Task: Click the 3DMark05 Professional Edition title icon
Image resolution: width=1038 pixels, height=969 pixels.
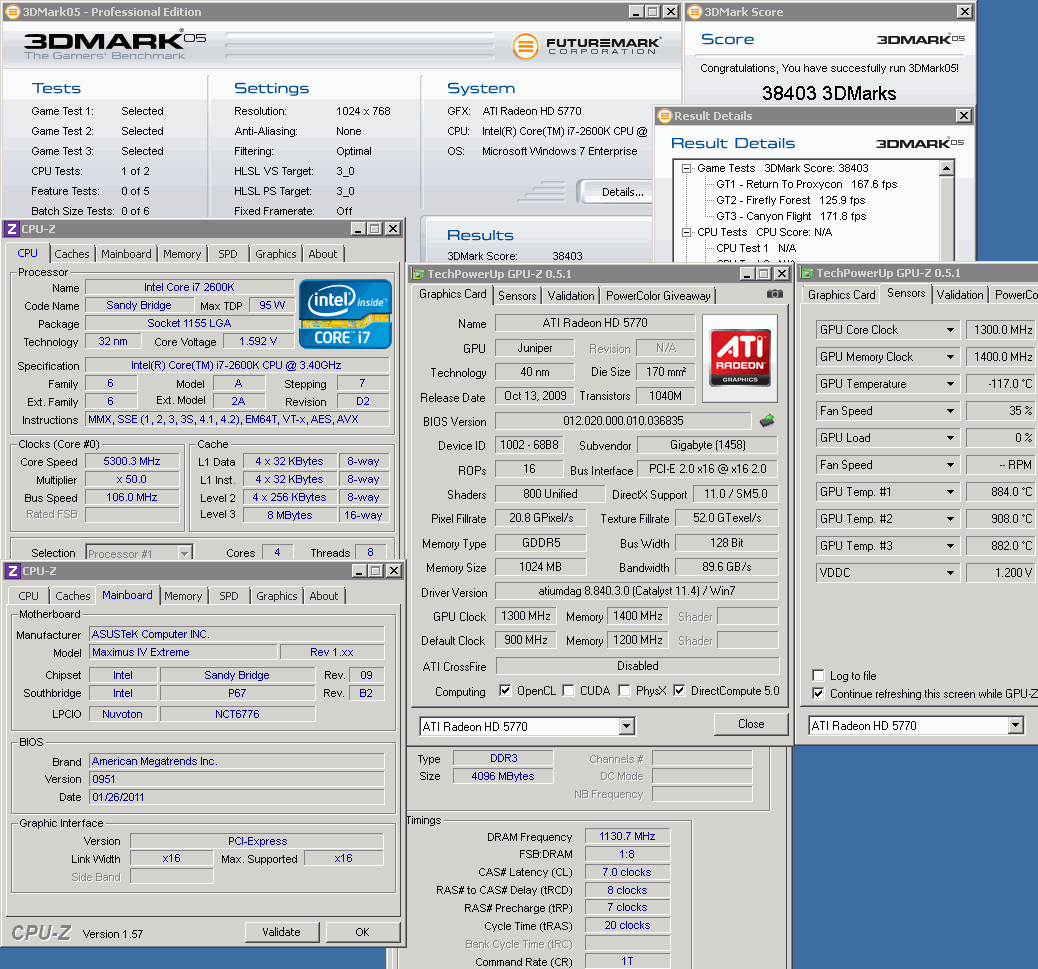Action: click(12, 12)
